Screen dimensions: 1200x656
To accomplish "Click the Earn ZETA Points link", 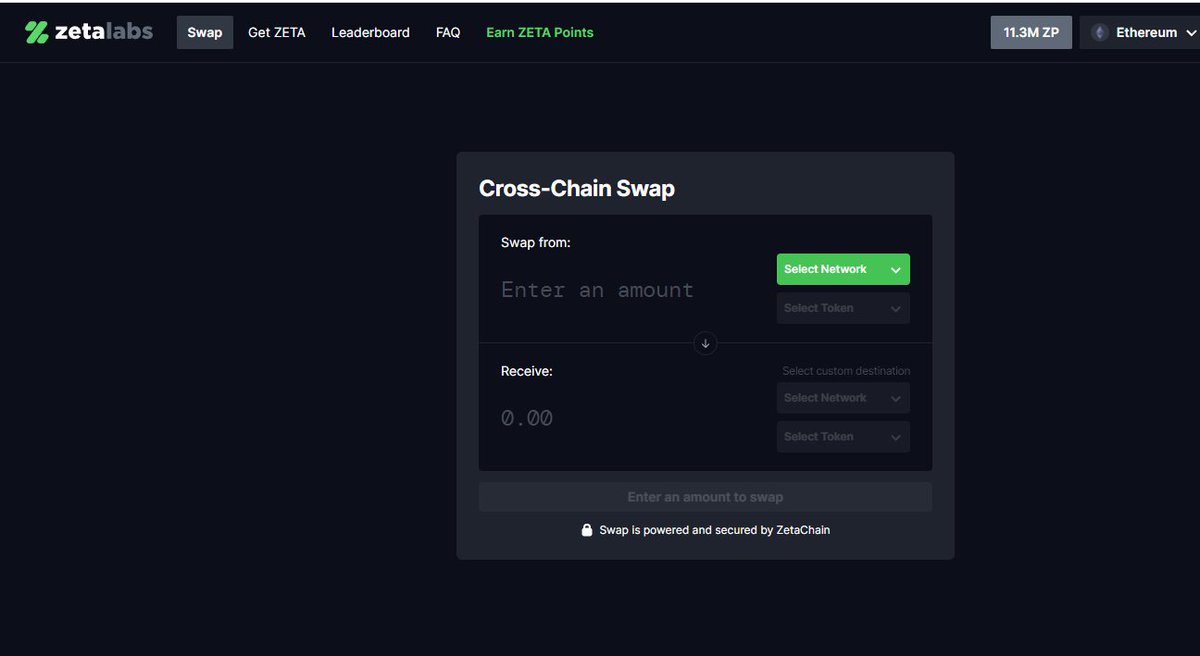I will (540, 32).
